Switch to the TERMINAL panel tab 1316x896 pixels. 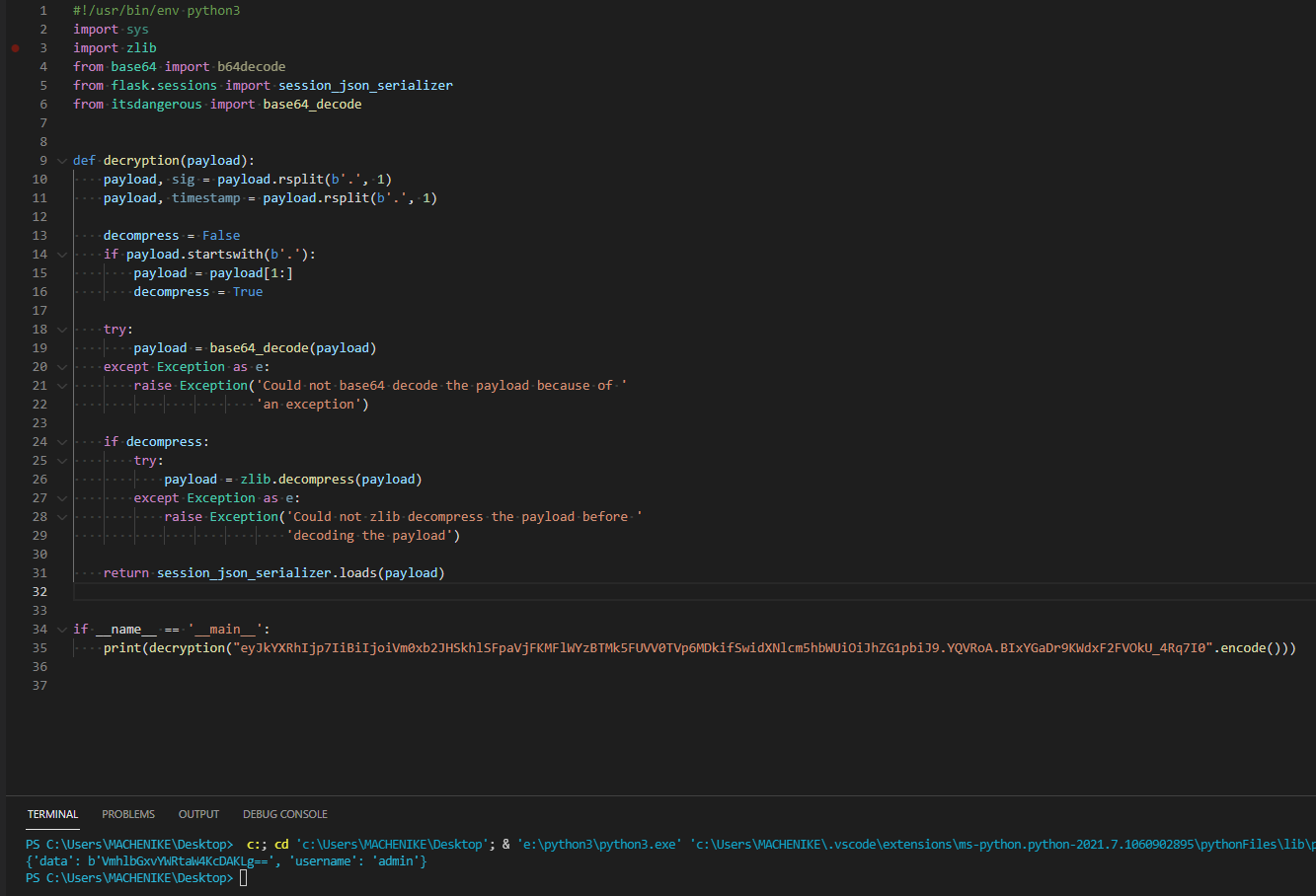52,814
